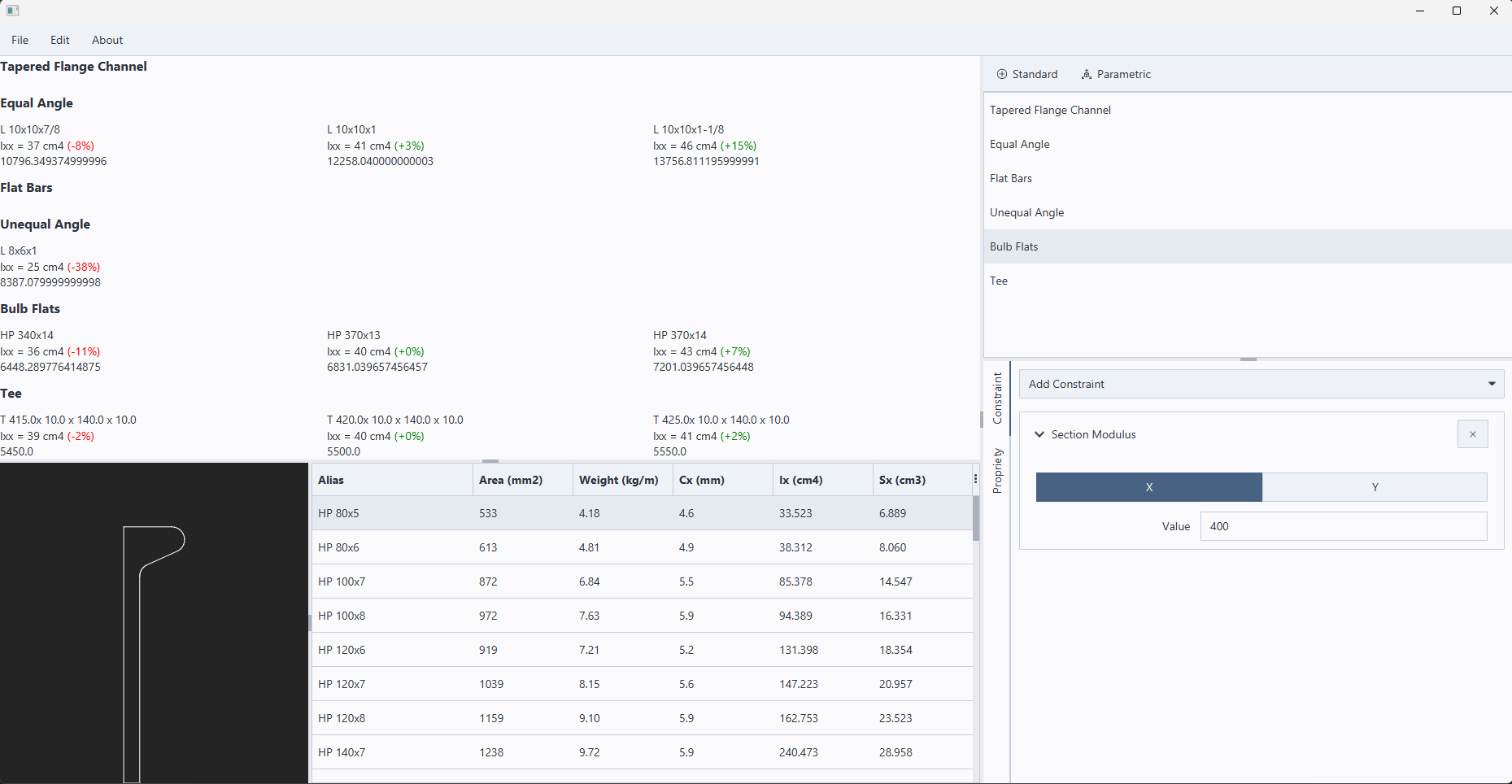The height and width of the screenshot is (784, 1512).
Task: Toggle the X axis for Section Modulus
Action: (1148, 487)
